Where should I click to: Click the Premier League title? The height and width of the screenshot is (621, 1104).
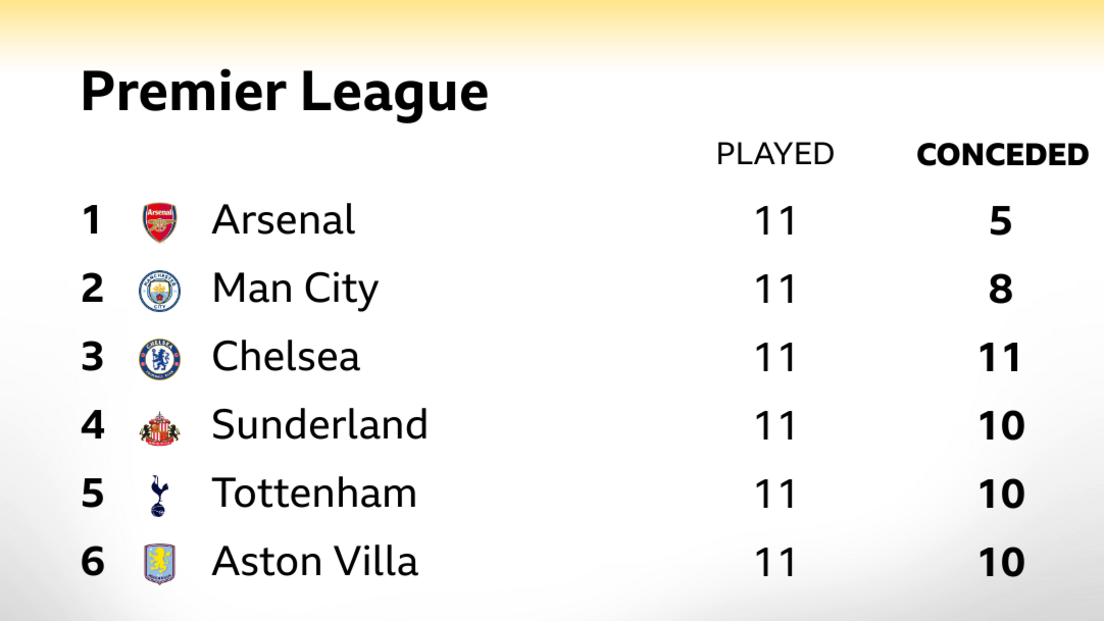point(285,93)
